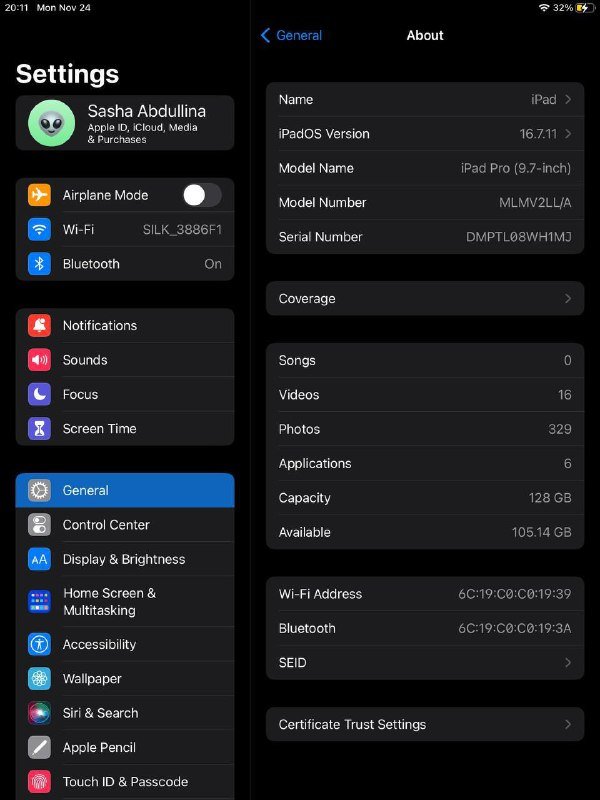This screenshot has width=600, height=800.
Task: Tap the Bluetooth settings icon in sidebar
Action: point(39,264)
